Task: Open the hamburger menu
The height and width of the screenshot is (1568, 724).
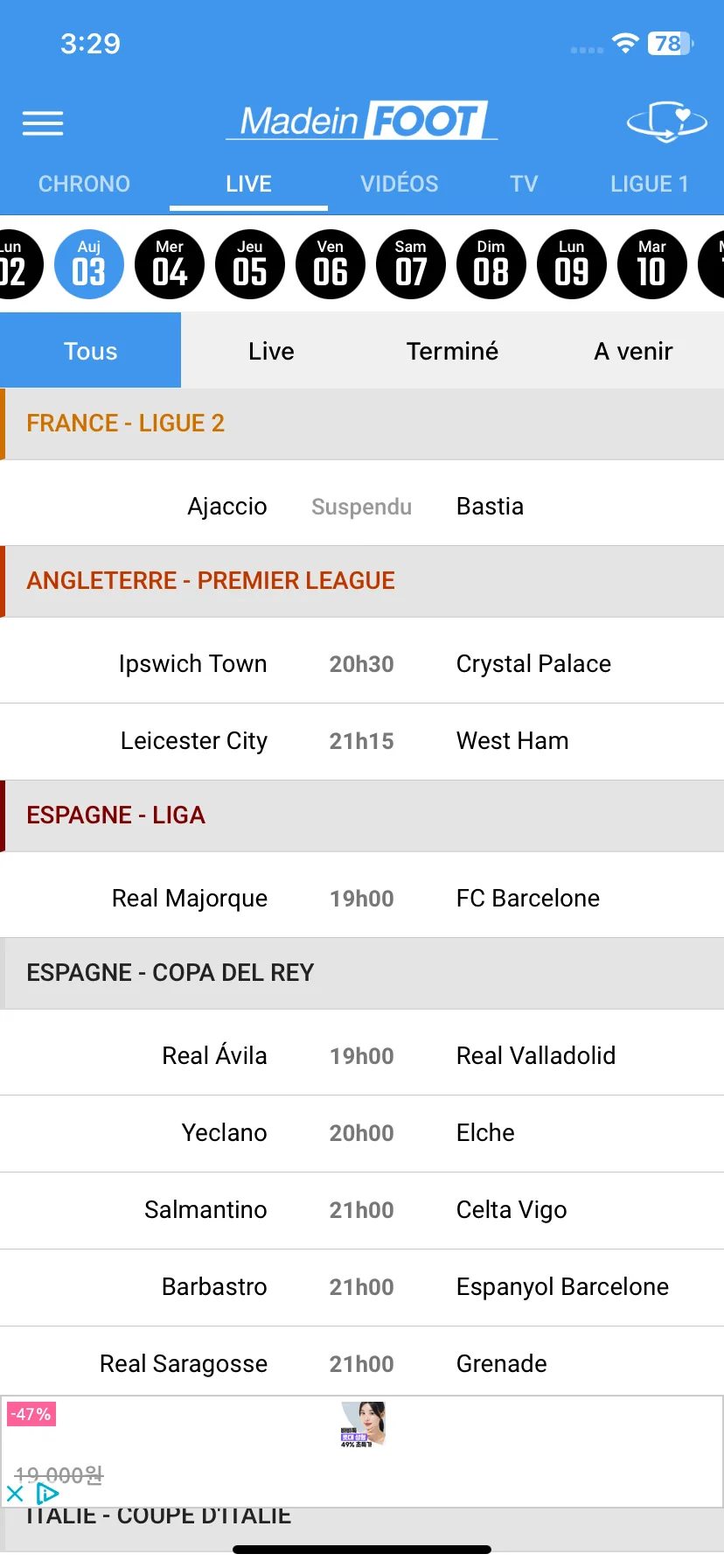Action: pyautogui.click(x=43, y=123)
